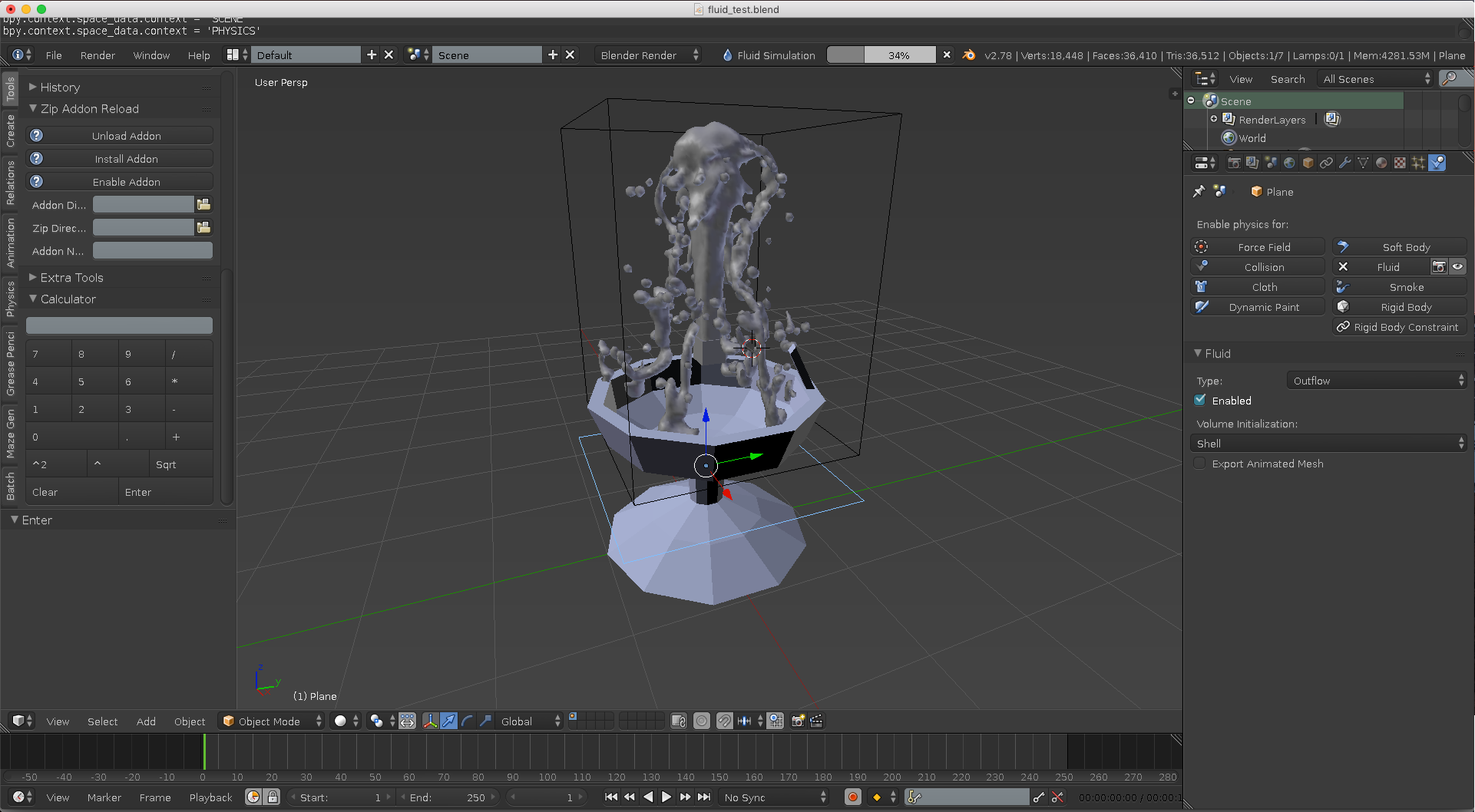Image resolution: width=1475 pixels, height=812 pixels.
Task: Click the Sqrt calculator button
Action: 180,464
